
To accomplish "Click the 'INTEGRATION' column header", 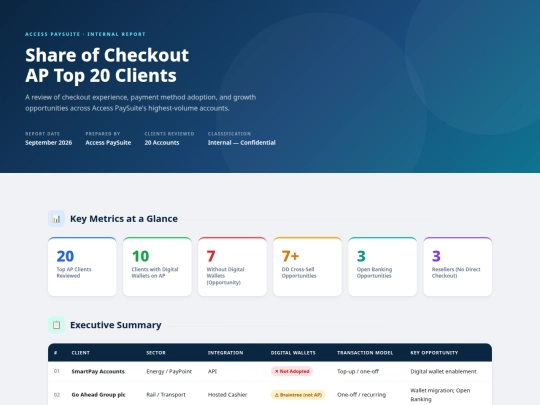I will (226, 353).
